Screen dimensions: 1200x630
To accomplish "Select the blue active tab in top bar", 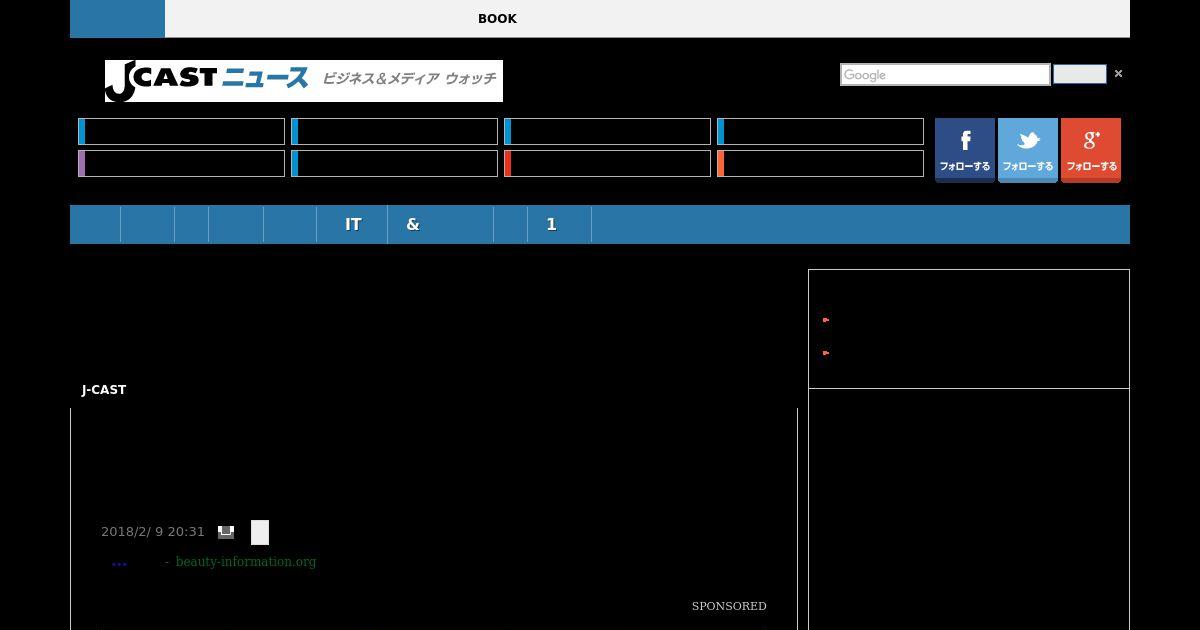I will [x=117, y=19].
